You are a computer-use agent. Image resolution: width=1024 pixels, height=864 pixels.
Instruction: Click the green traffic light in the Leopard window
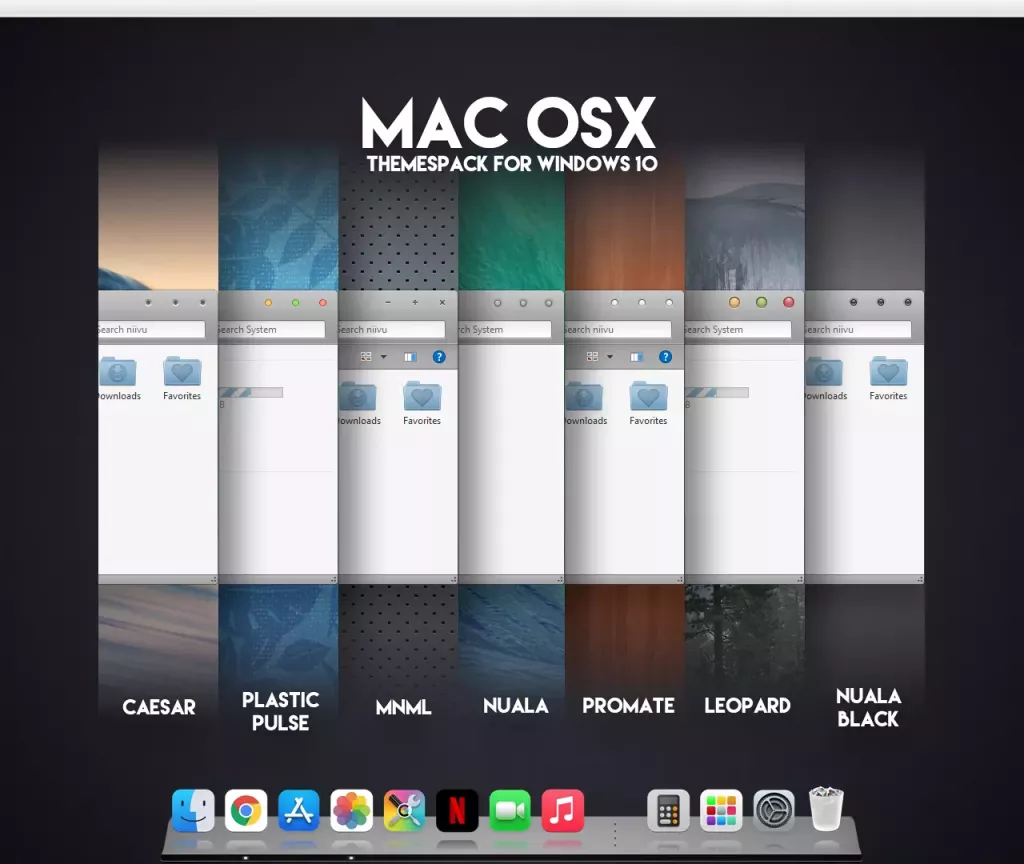[762, 302]
